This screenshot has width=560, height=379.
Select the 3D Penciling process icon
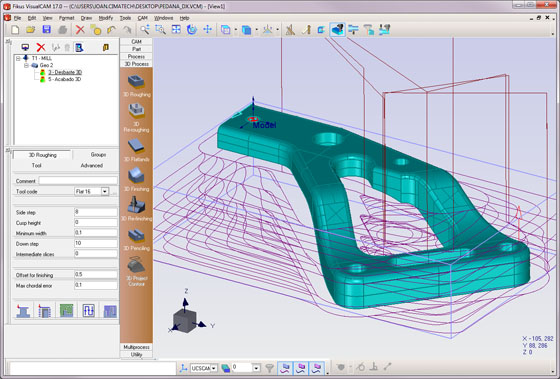136,235
